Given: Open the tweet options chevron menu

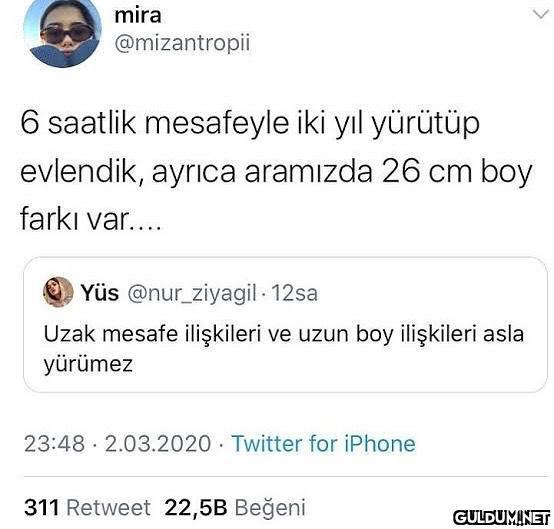Looking at the screenshot, I should pyautogui.click(x=541, y=15).
